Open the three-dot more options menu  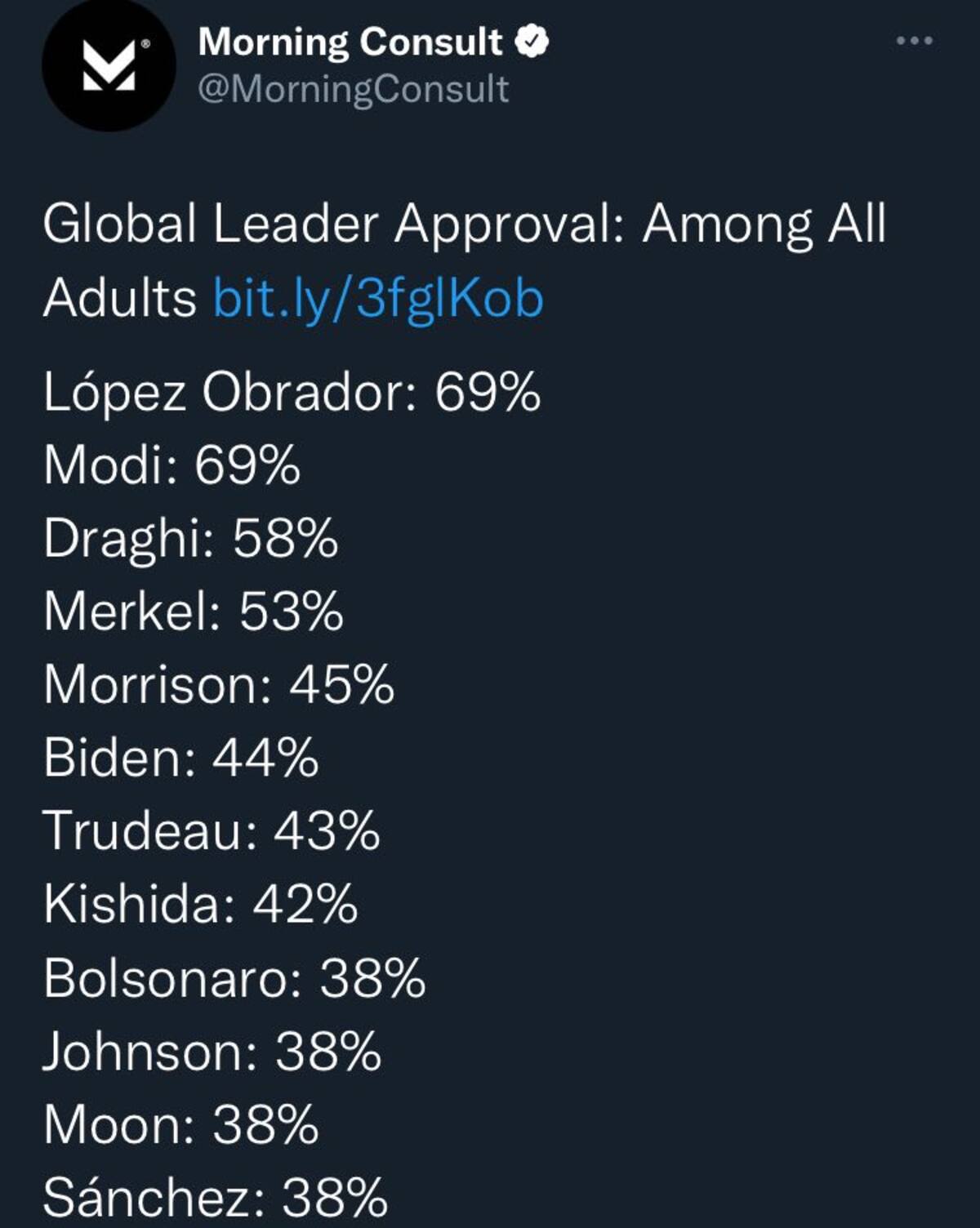click(x=915, y=40)
